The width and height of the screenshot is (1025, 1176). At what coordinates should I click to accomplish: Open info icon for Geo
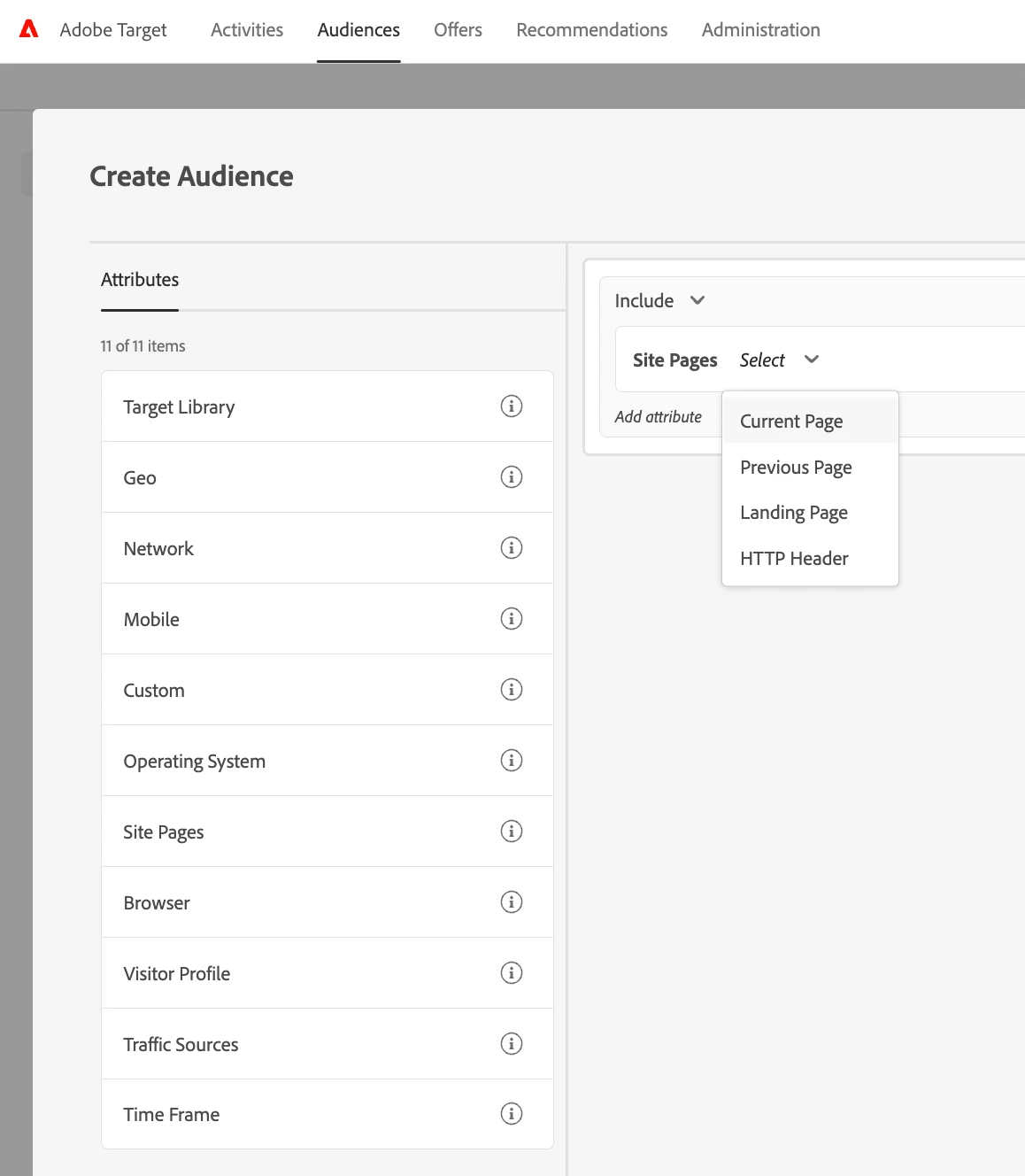(512, 477)
